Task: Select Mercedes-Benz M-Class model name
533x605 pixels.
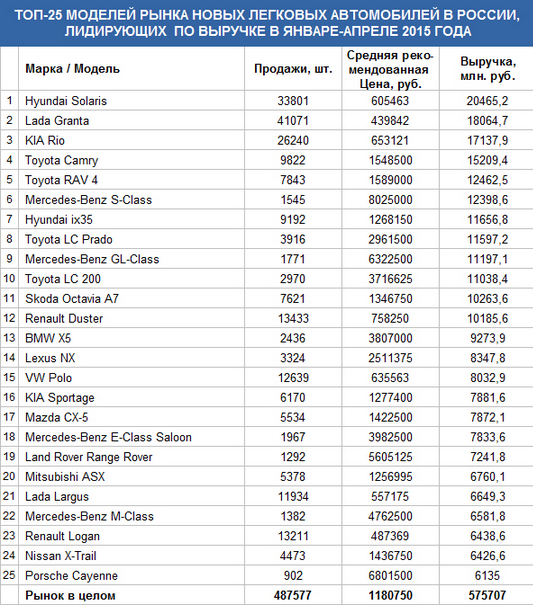Action: click(89, 516)
